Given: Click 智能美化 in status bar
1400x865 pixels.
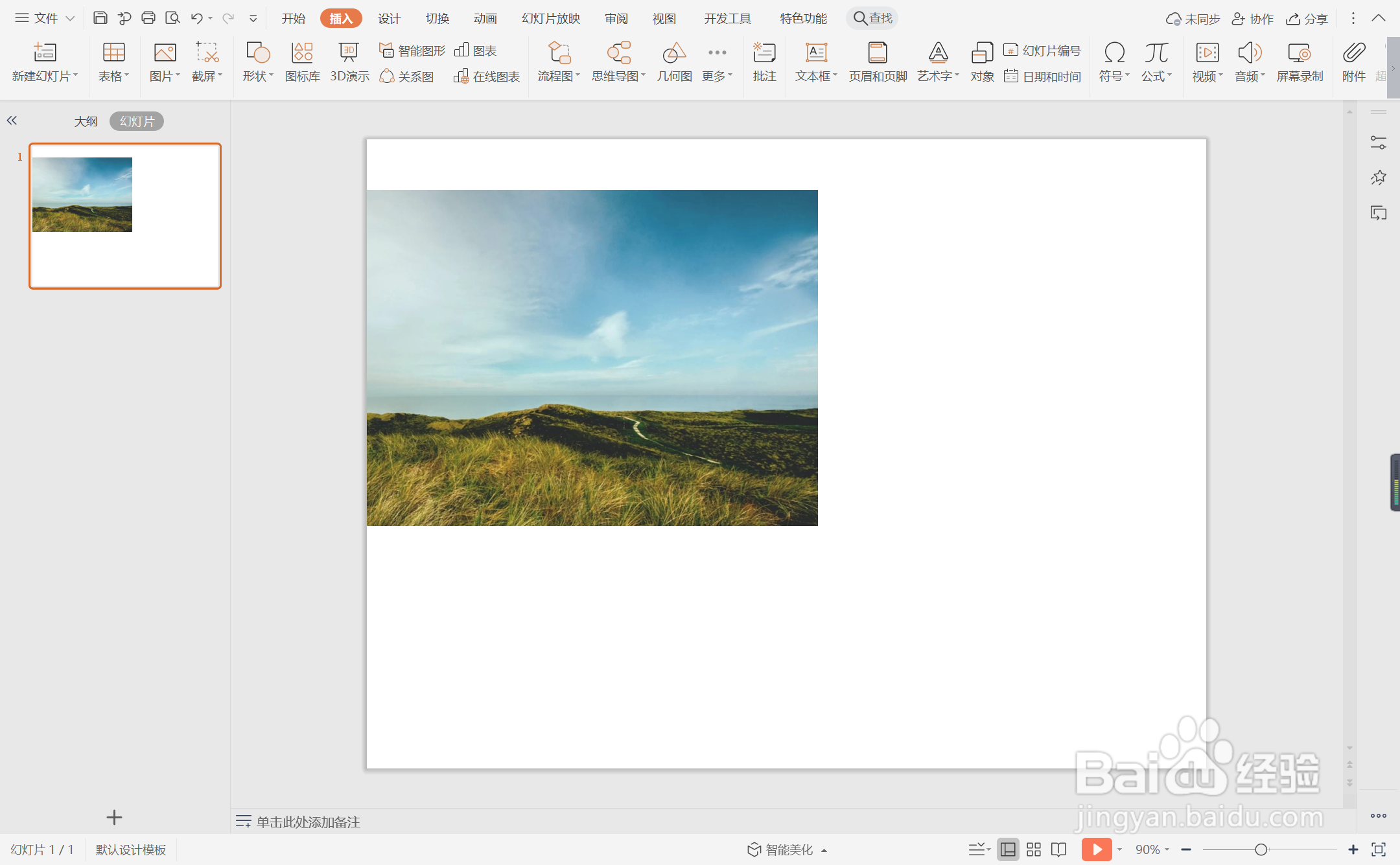Looking at the screenshot, I should (787, 849).
